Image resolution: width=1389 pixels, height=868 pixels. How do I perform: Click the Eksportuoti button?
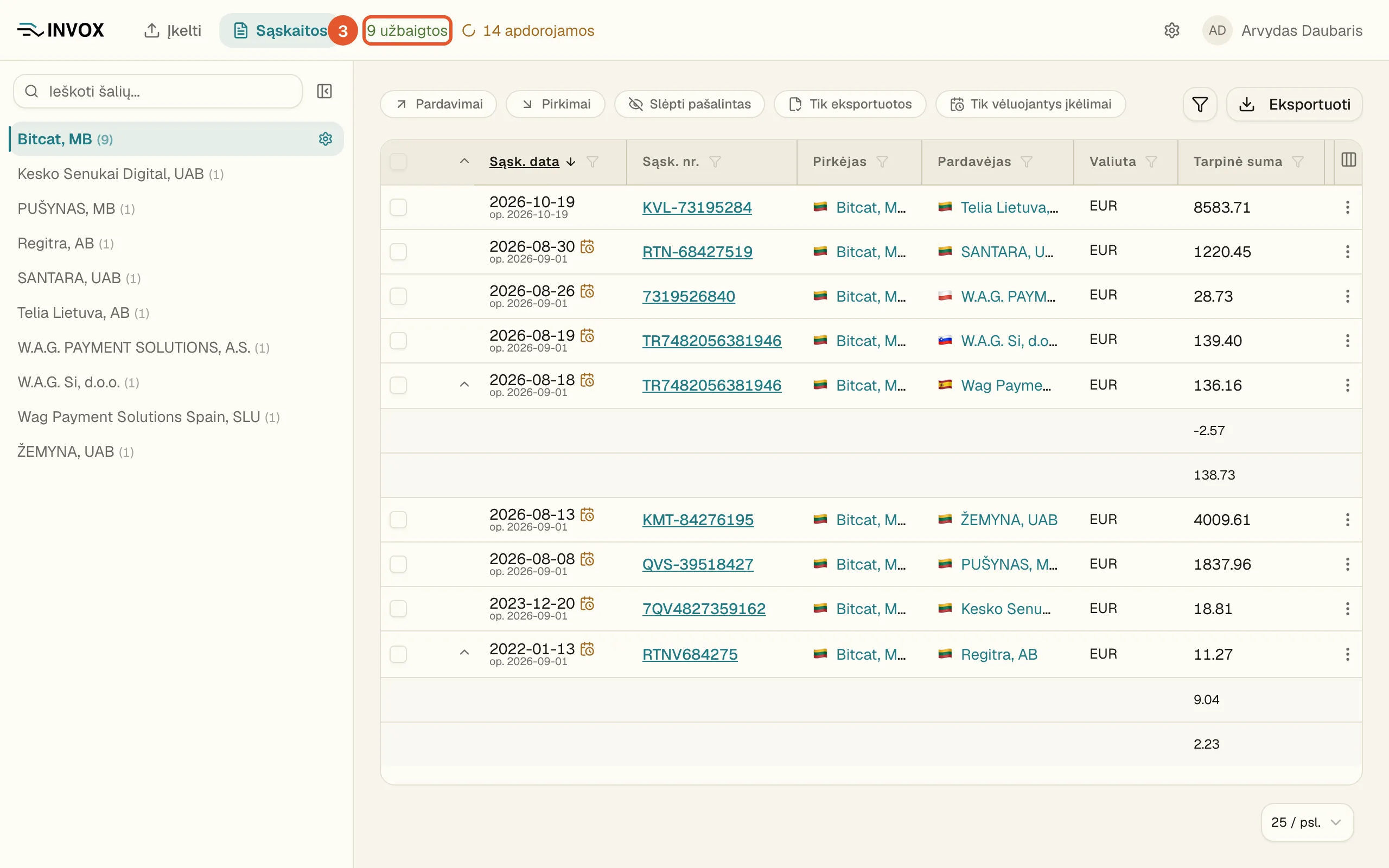(1294, 105)
